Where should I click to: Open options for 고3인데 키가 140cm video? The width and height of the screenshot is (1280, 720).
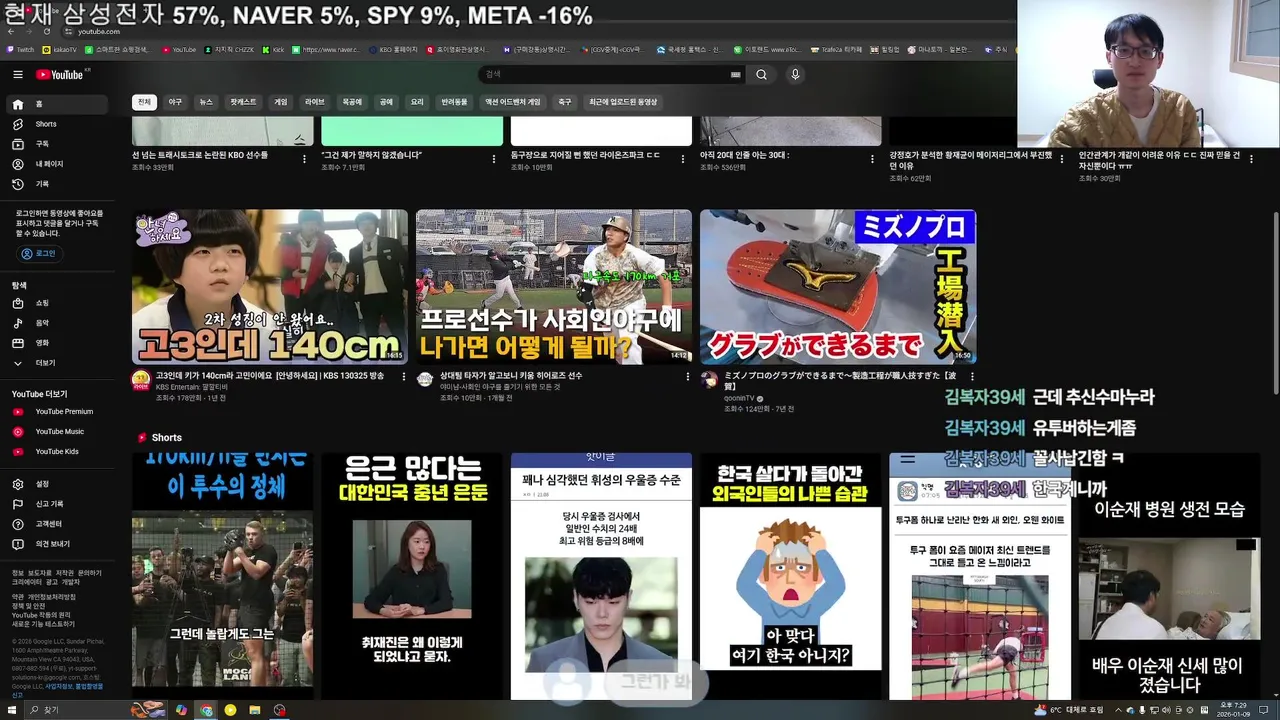(404, 377)
